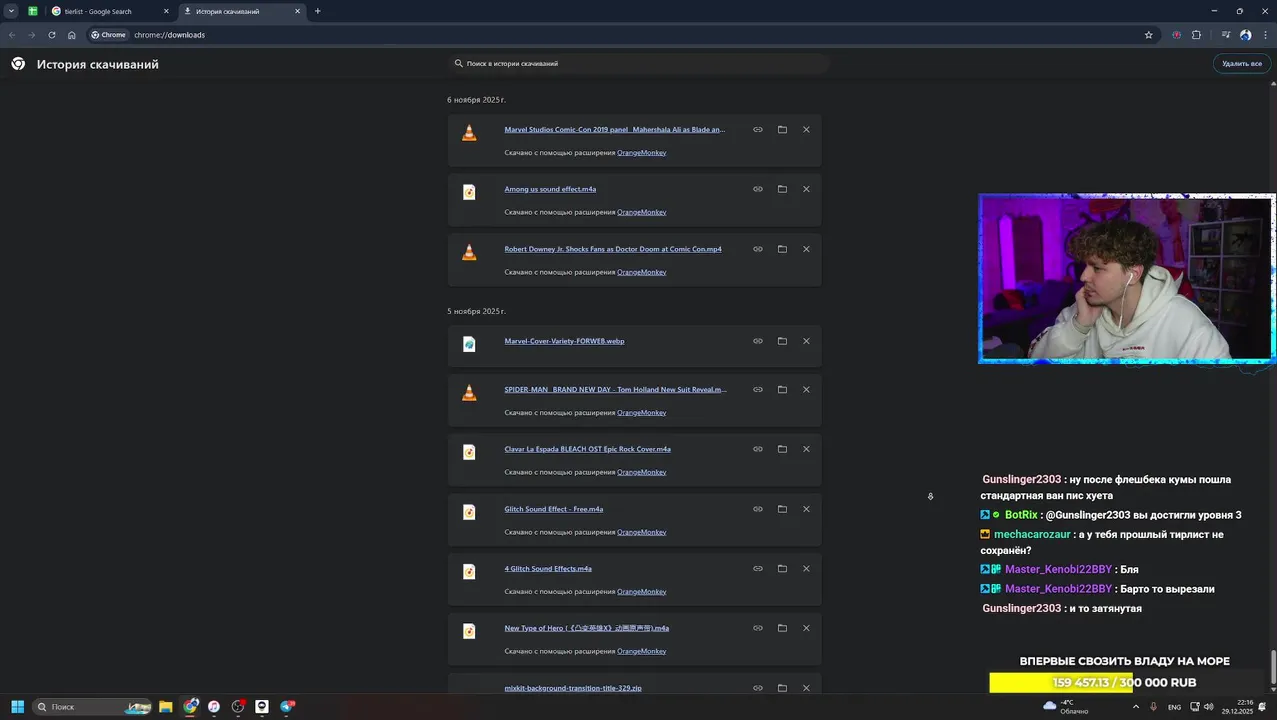
Task: Copy link for Robert Downey Jr. Doctor Doom mp4
Action: tap(758, 249)
